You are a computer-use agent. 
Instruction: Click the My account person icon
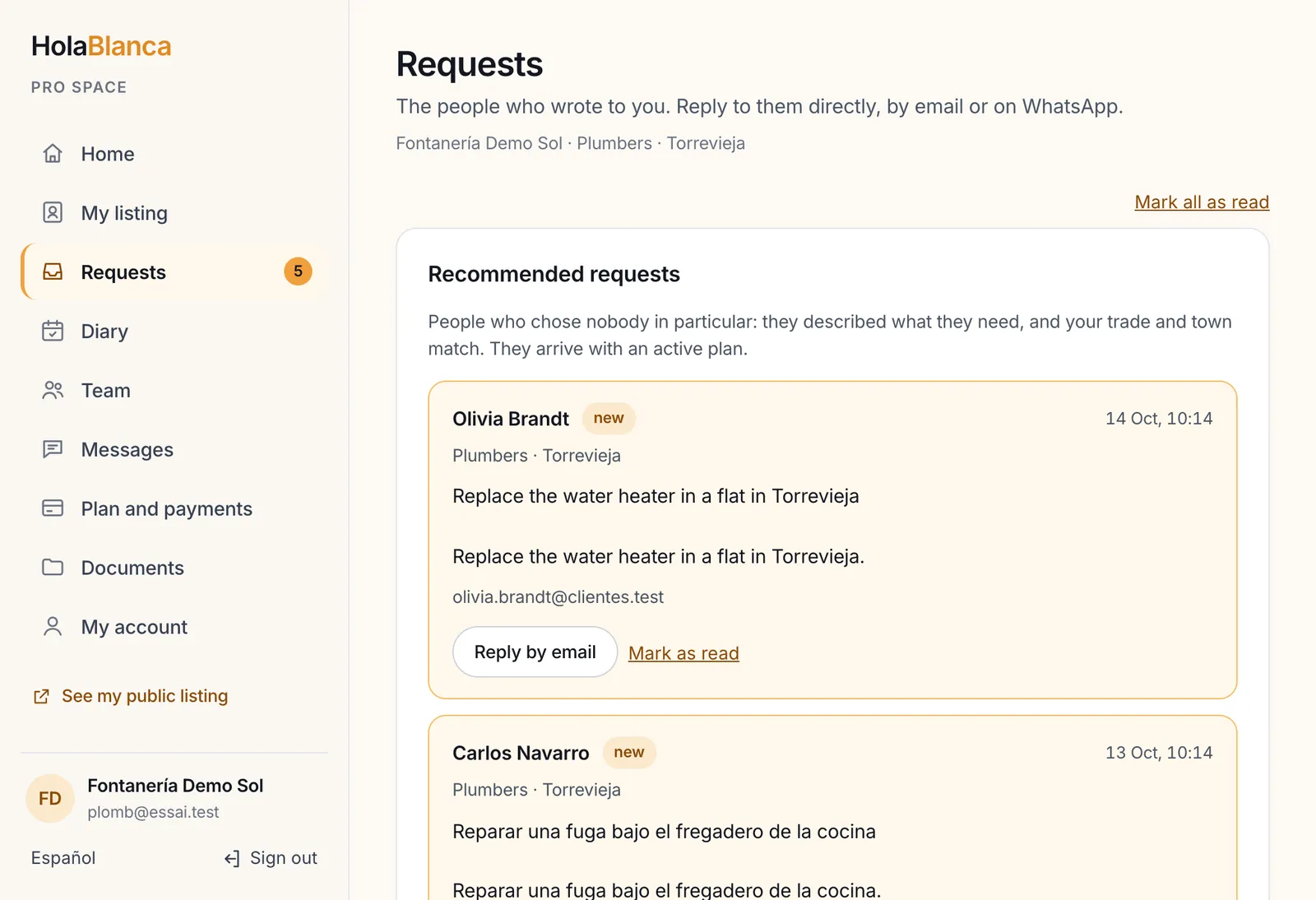(53, 627)
